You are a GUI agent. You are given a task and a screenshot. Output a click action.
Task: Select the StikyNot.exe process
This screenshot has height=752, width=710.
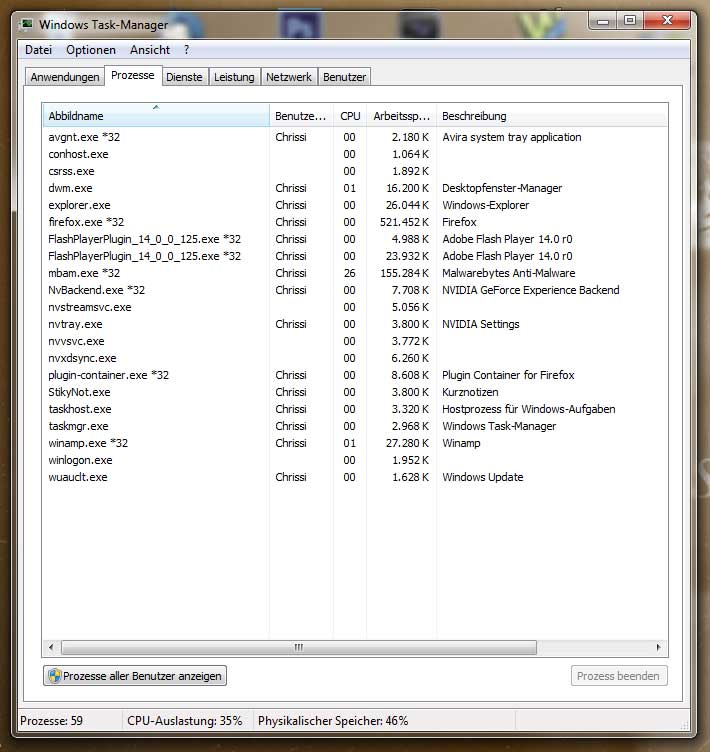355,392
